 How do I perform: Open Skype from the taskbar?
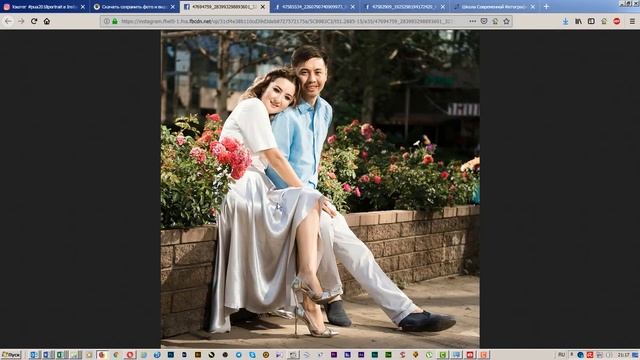(x=252, y=355)
